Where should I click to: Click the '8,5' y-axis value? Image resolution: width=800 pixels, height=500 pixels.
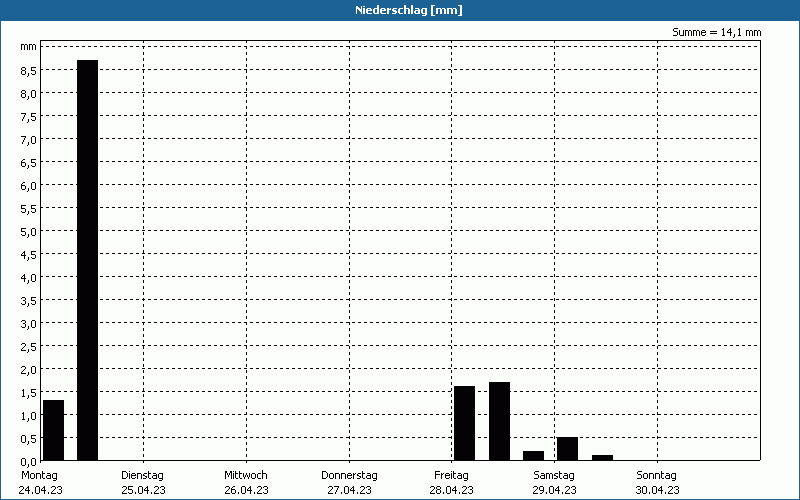(x=29, y=71)
